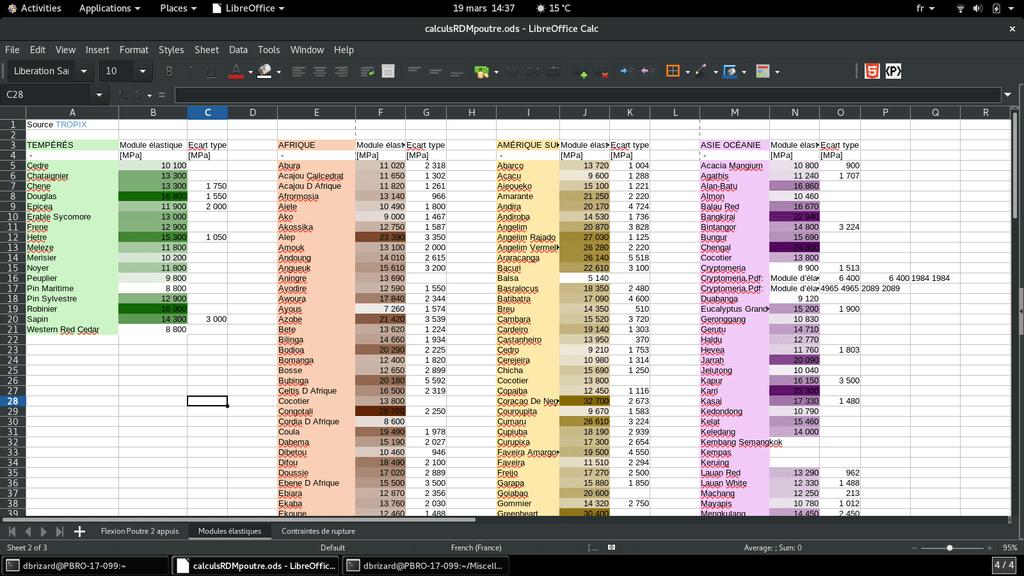This screenshot has width=1024, height=576.
Task: Toggle italic formatting
Action: point(190,71)
